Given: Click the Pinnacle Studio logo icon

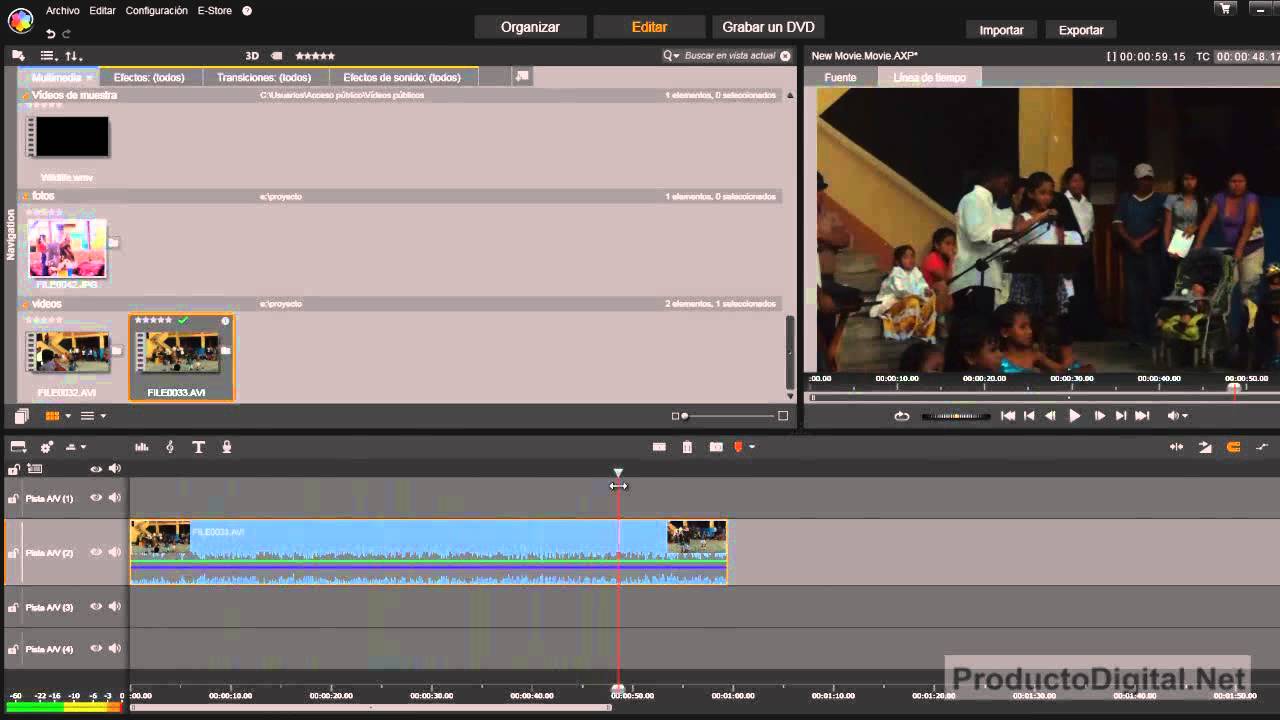Looking at the screenshot, I should click(x=20, y=19).
